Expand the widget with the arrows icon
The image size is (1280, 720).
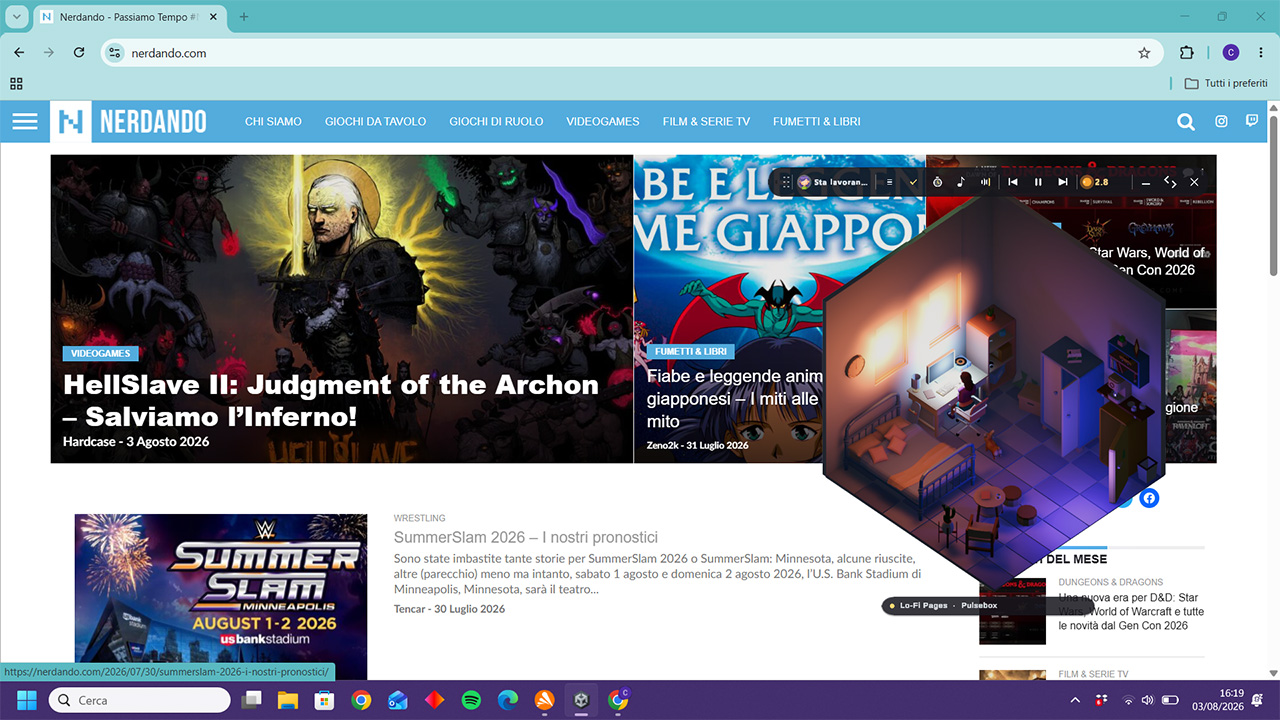click(1170, 182)
